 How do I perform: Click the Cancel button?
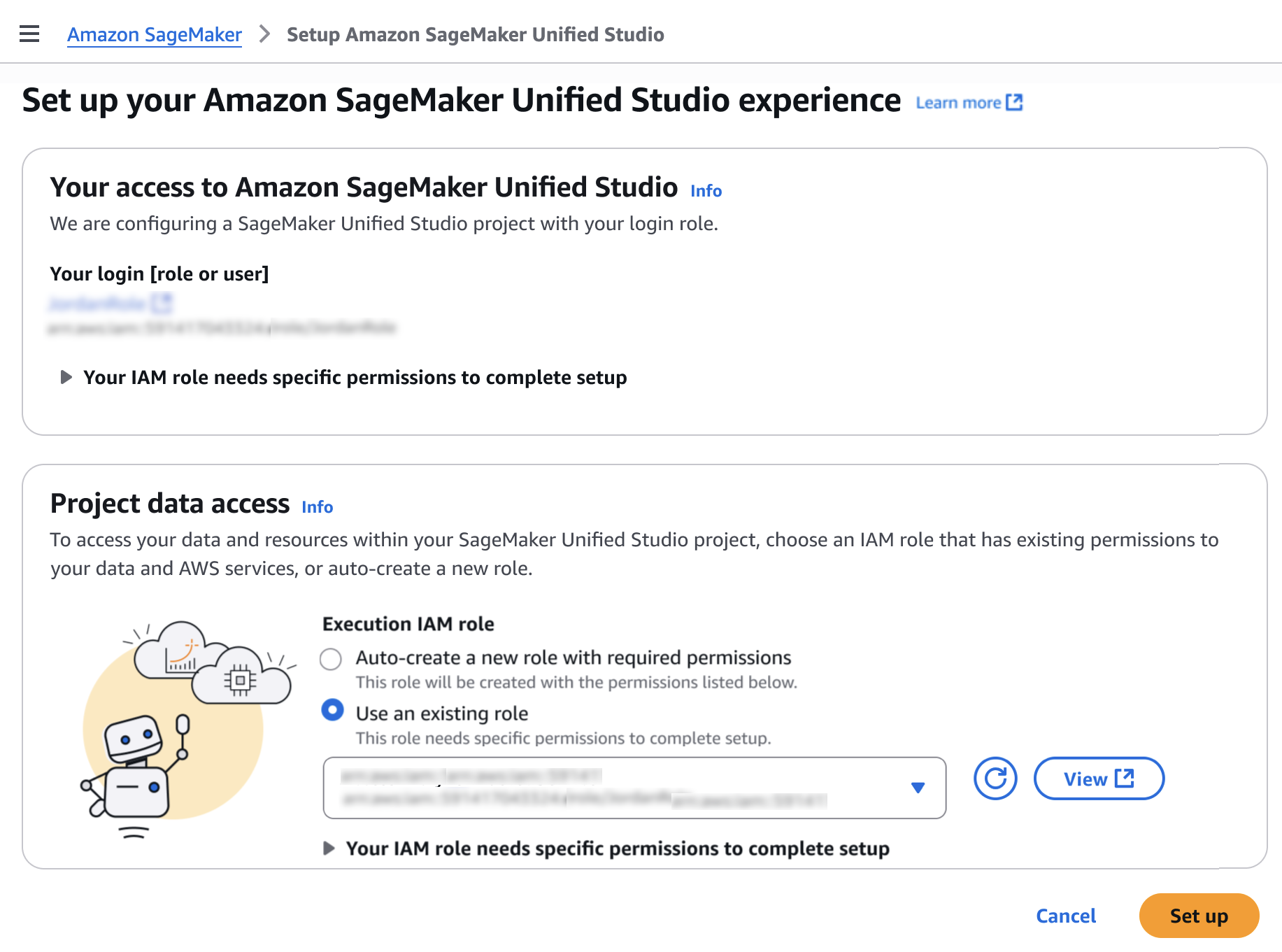pos(1066,916)
